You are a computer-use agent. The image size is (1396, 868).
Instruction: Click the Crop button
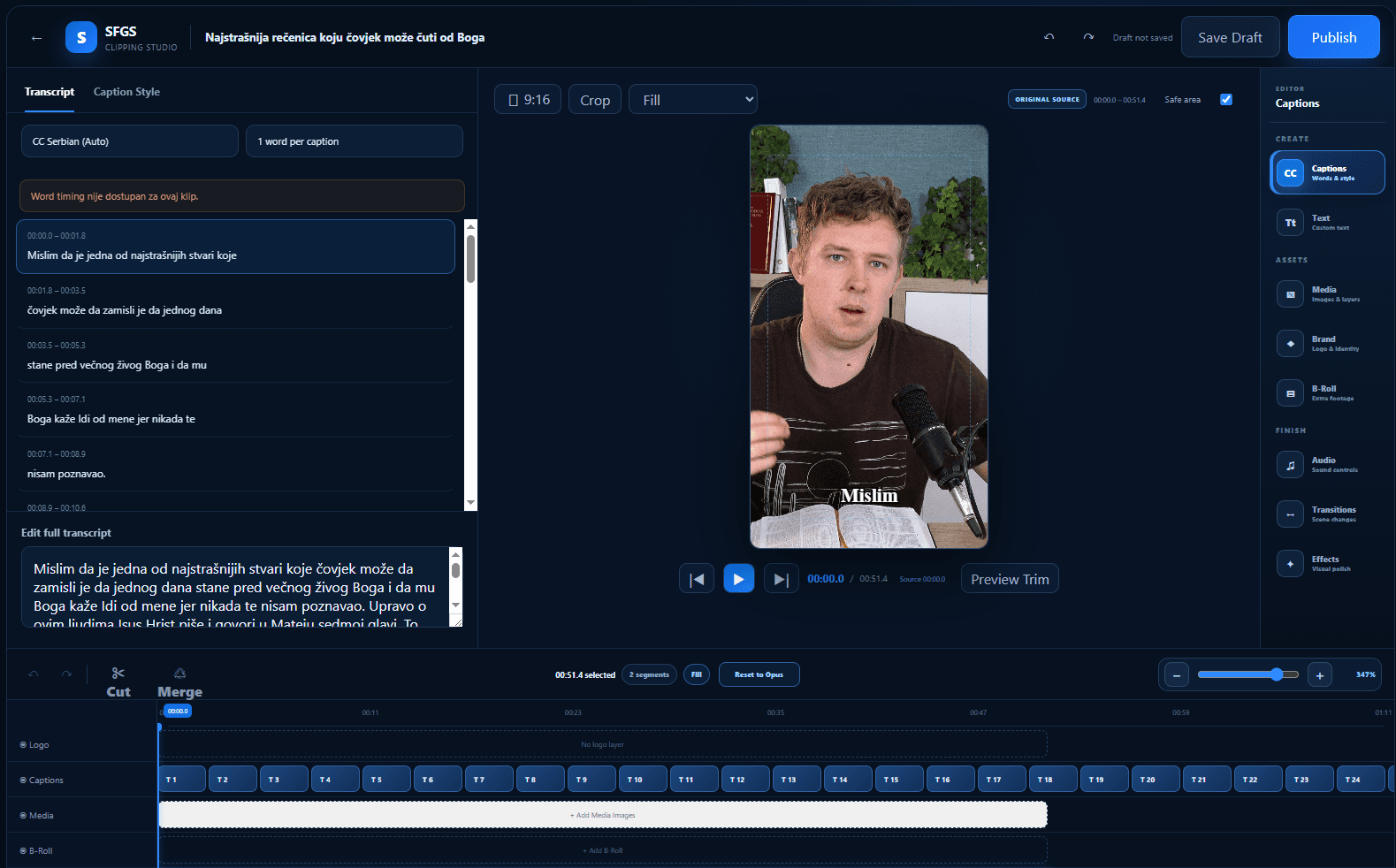pyautogui.click(x=595, y=100)
